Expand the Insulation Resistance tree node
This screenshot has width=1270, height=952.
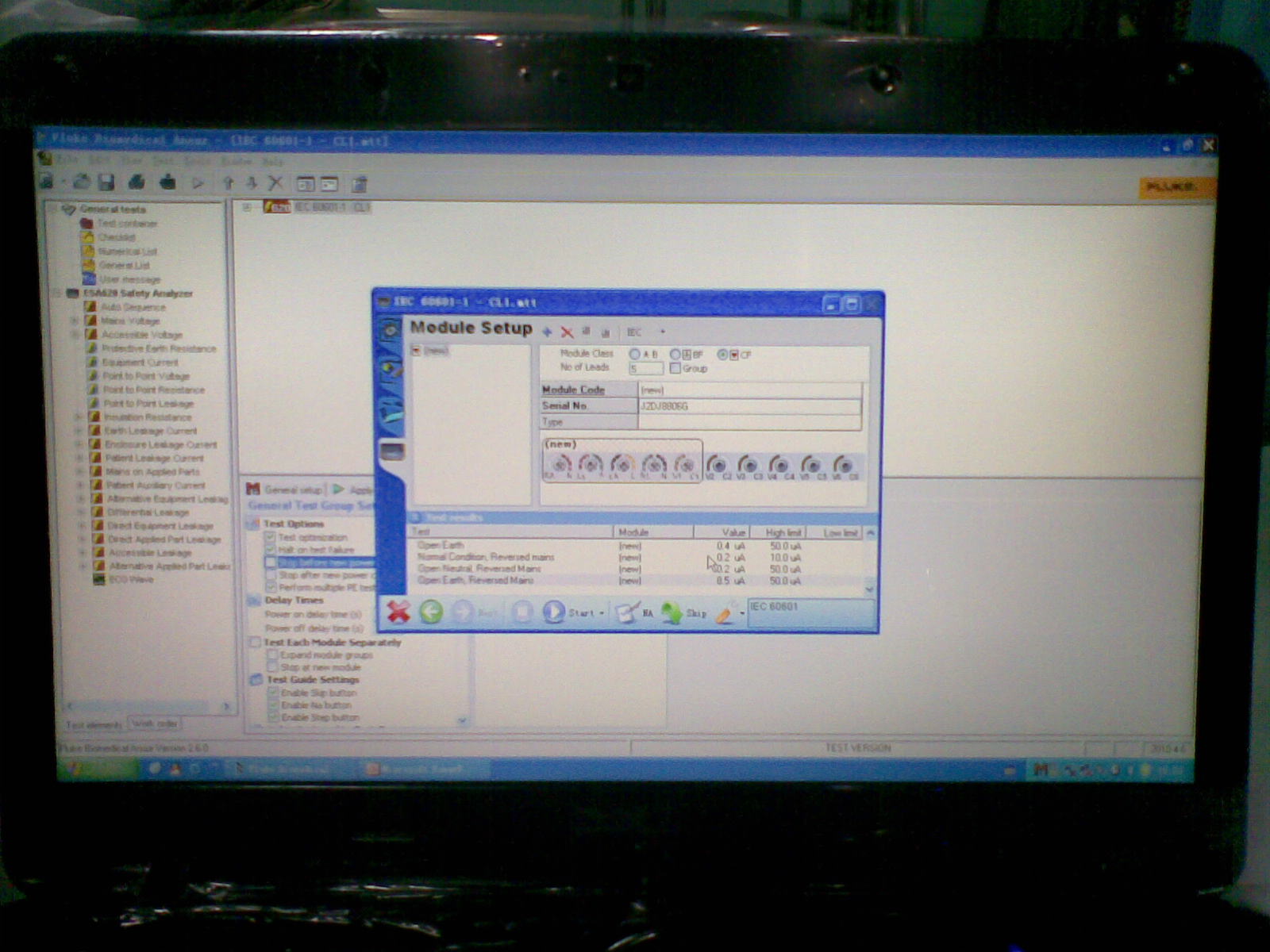pos(78,417)
